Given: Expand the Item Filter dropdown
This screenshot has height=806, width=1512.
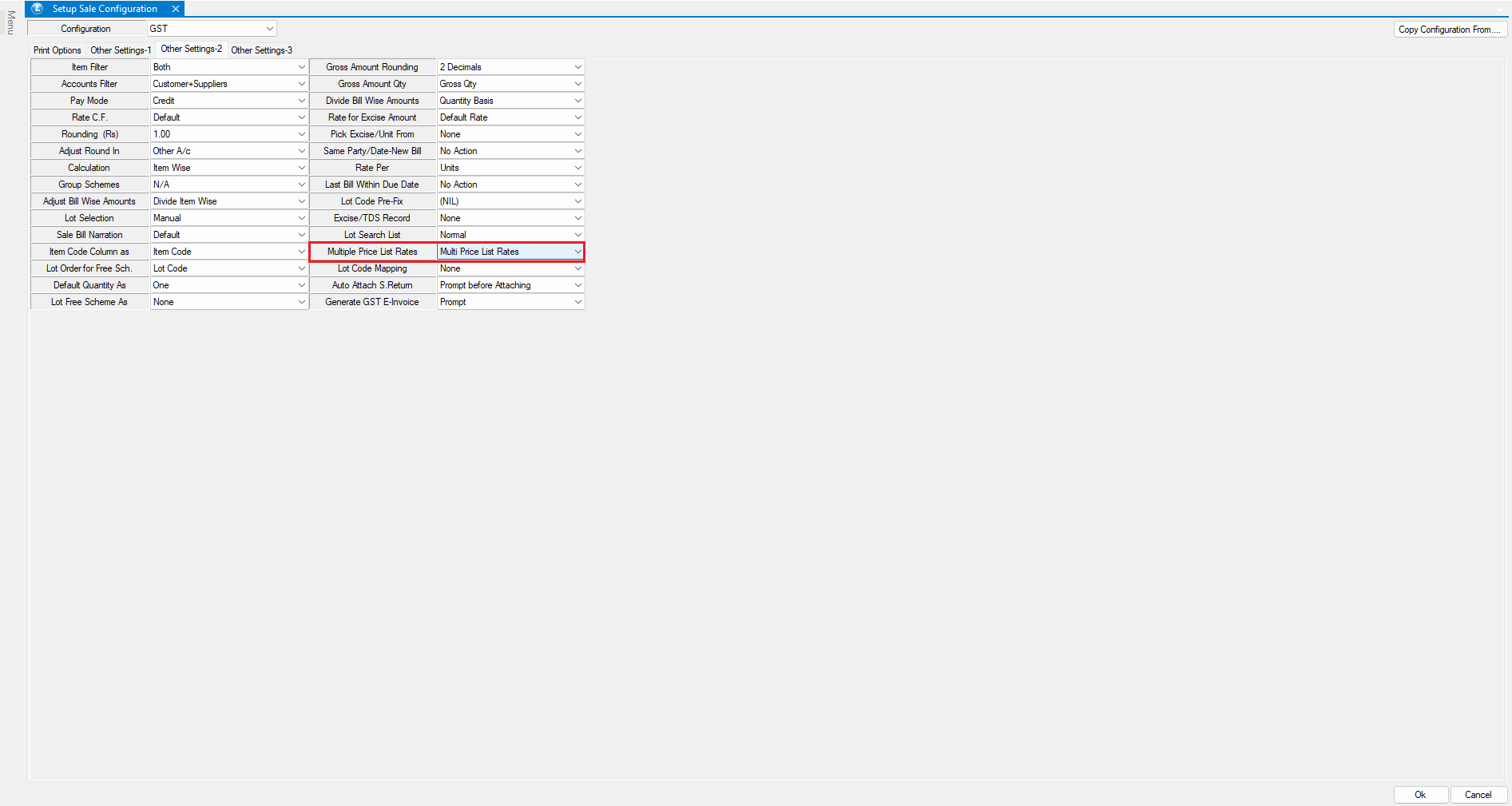Looking at the screenshot, I should [x=301, y=67].
